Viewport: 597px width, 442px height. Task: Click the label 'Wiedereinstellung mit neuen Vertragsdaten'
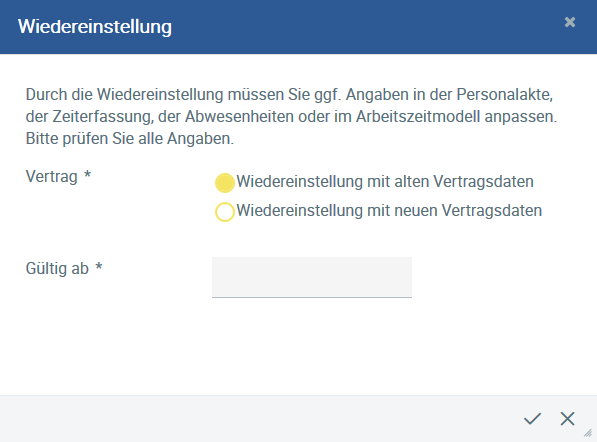[389, 211]
